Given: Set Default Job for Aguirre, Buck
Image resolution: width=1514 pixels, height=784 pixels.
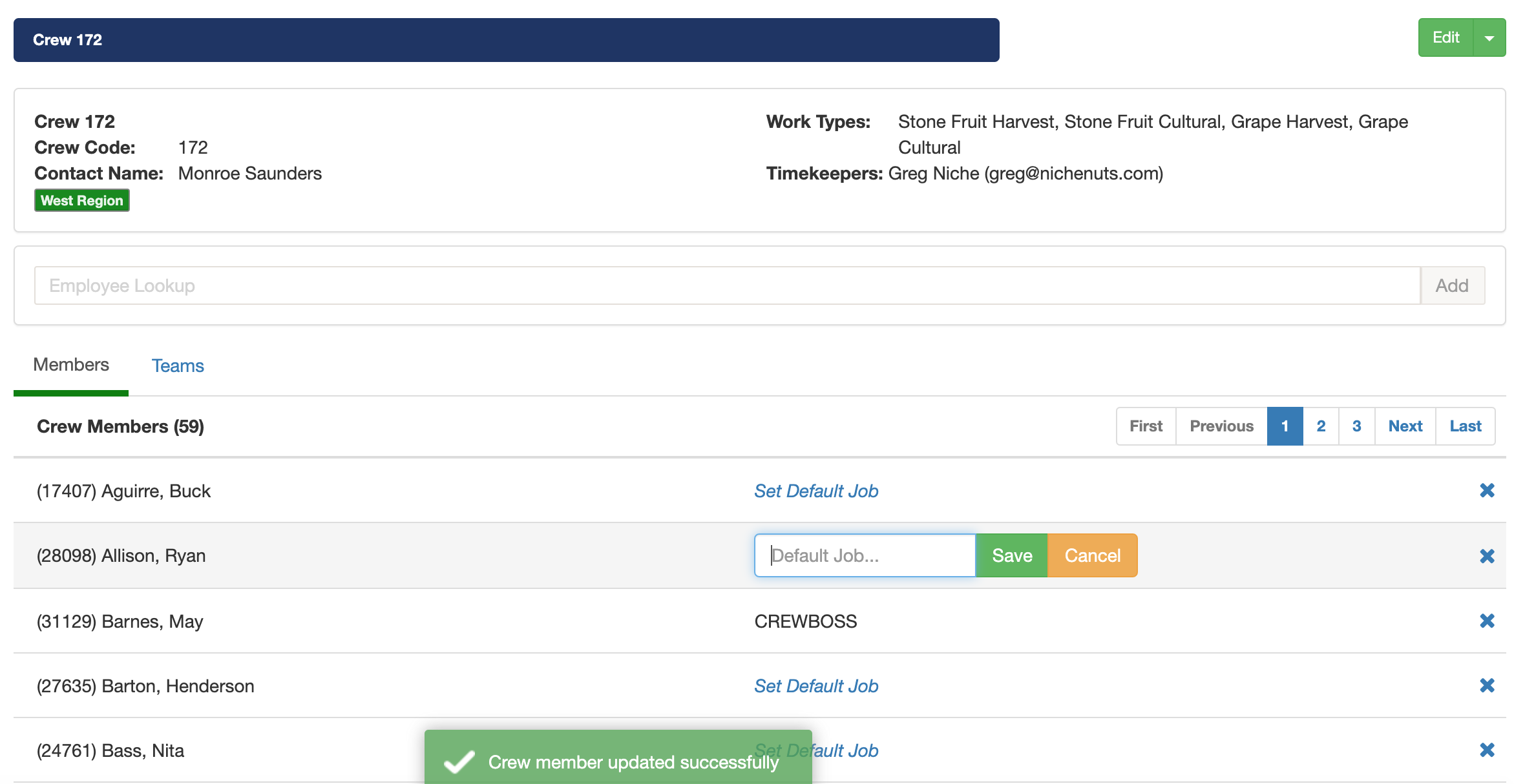Looking at the screenshot, I should click(816, 491).
